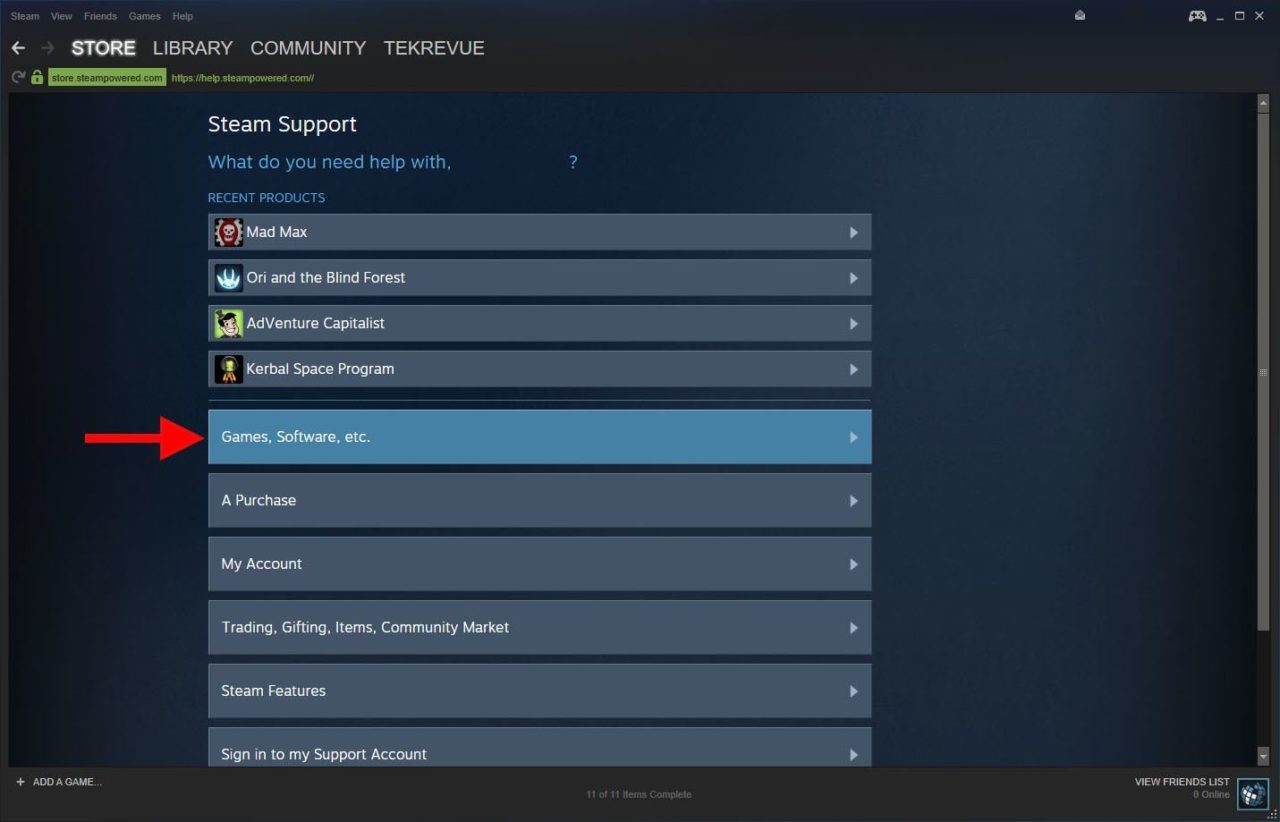This screenshot has height=822, width=1280.
Task: Reload the page with the refresh icon
Action: pyautogui.click(x=18, y=77)
